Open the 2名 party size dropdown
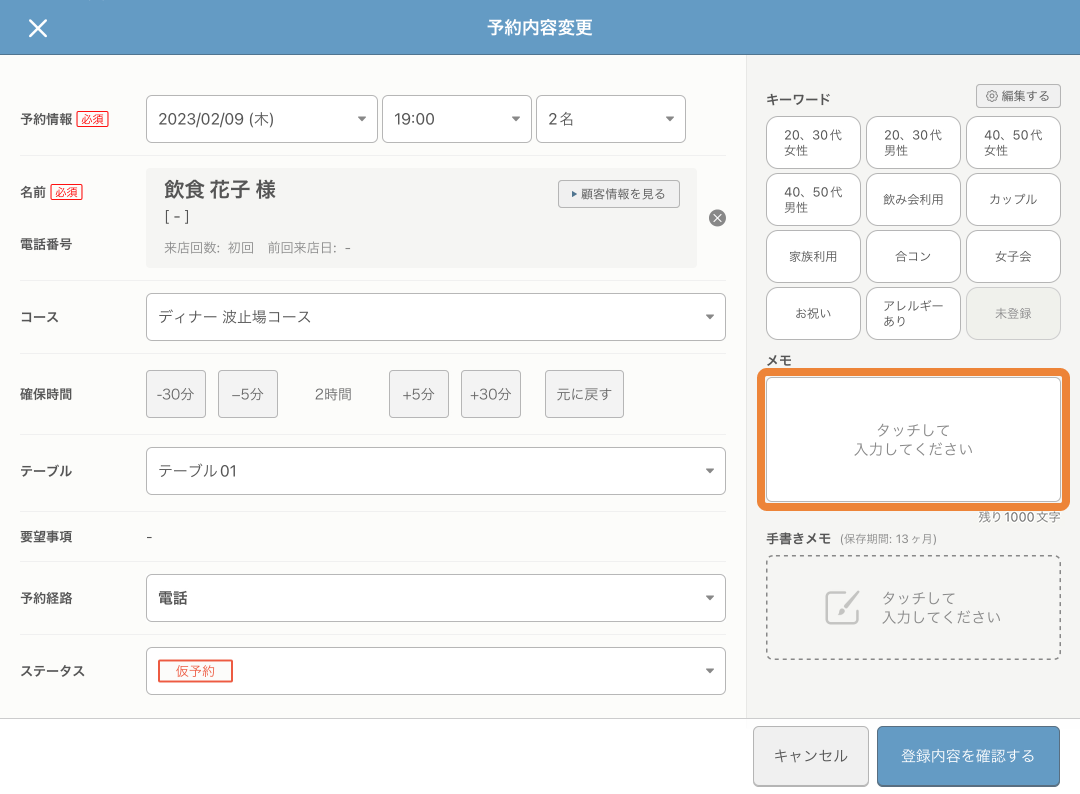1080x794 pixels. (610, 118)
